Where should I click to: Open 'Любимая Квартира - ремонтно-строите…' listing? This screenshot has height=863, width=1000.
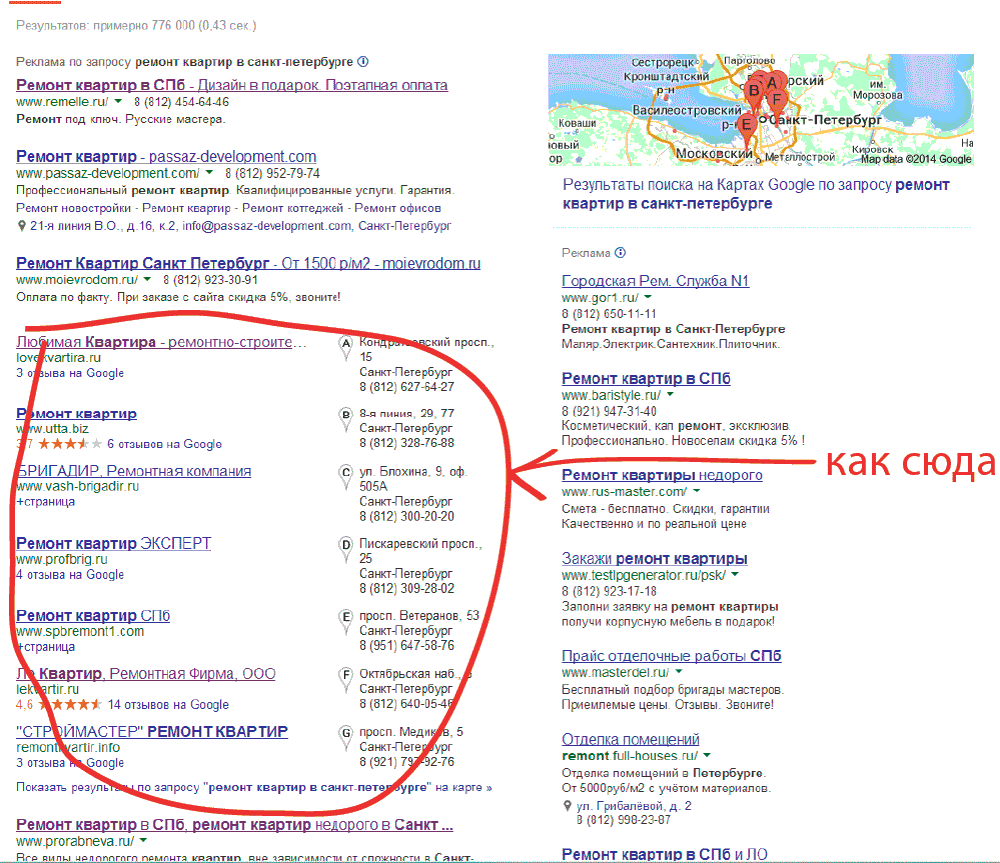pyautogui.click(x=161, y=342)
